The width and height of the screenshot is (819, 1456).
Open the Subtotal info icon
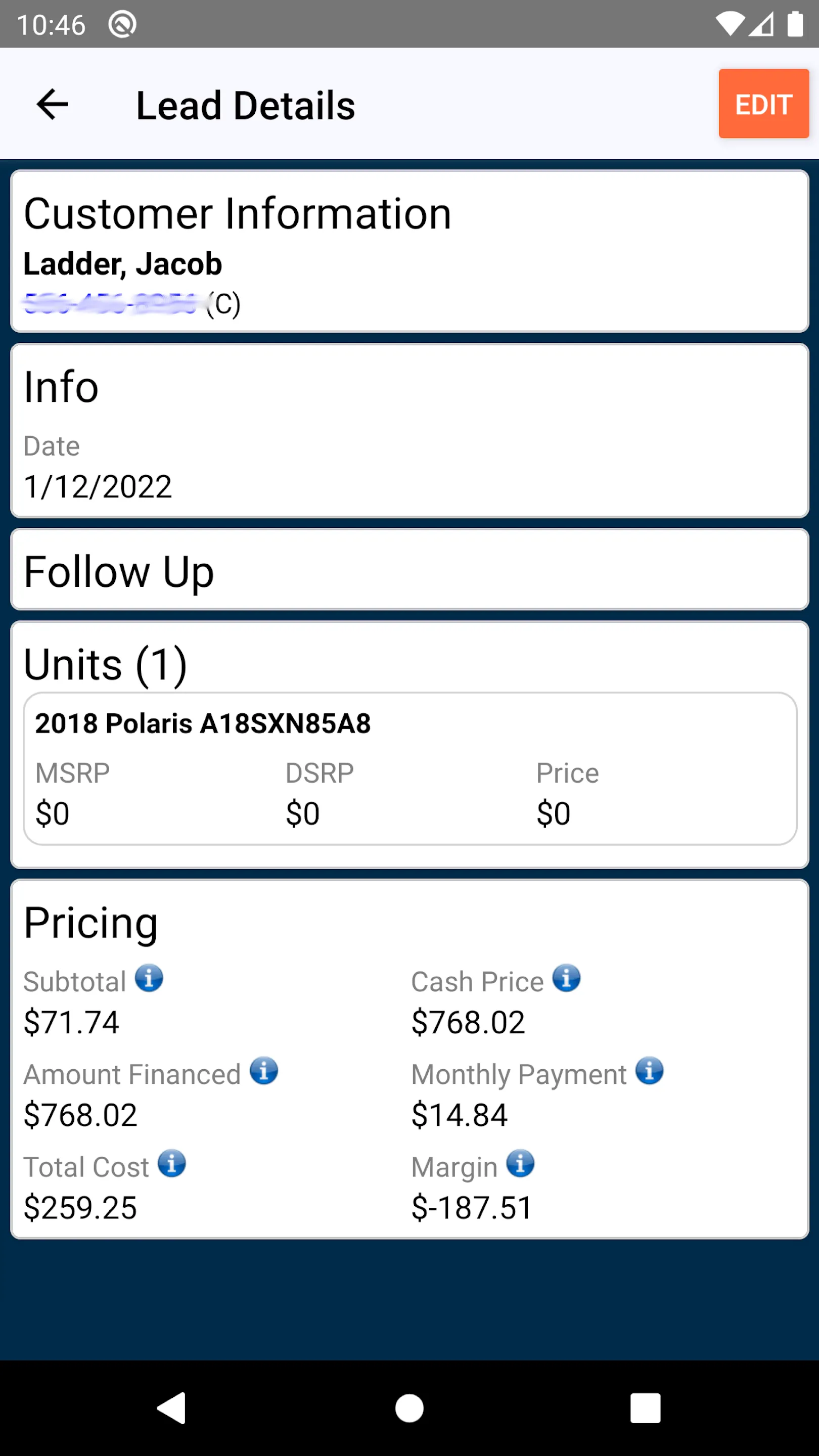[x=149, y=978]
